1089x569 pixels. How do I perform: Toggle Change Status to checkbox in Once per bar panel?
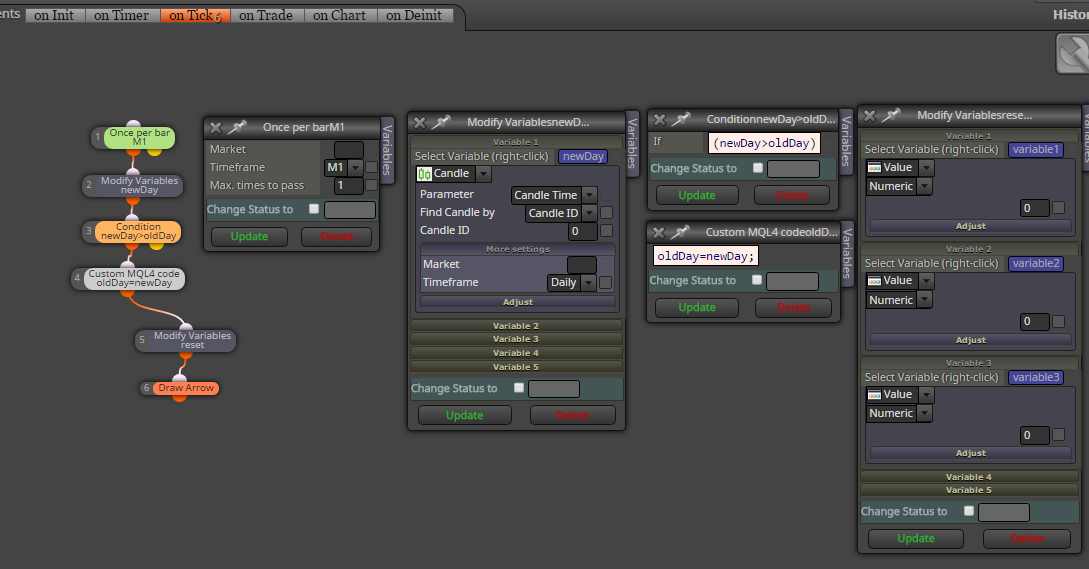point(314,209)
